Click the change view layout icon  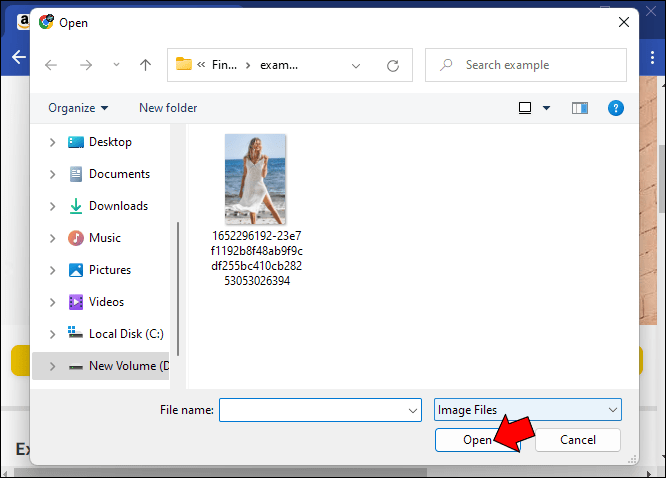pyautogui.click(x=525, y=108)
